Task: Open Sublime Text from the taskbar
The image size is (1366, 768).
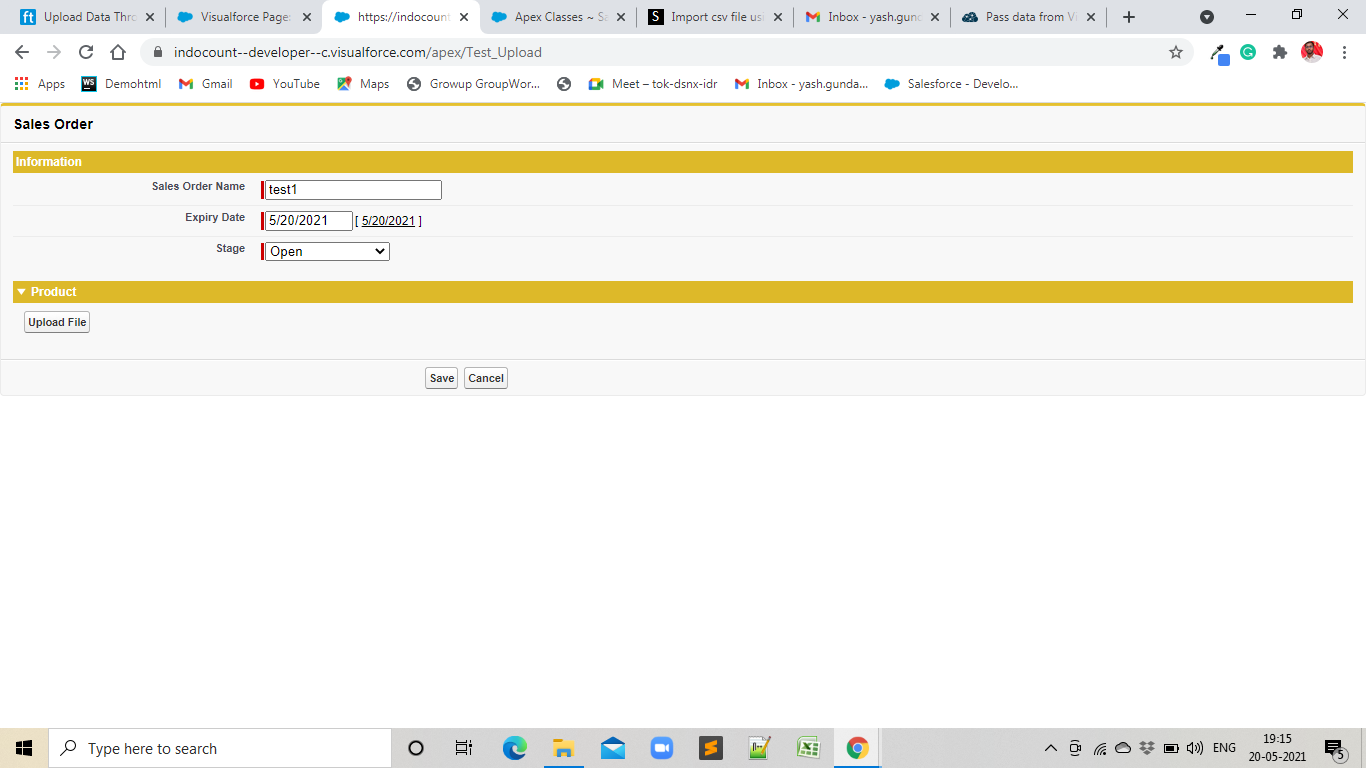Action: pyautogui.click(x=710, y=748)
